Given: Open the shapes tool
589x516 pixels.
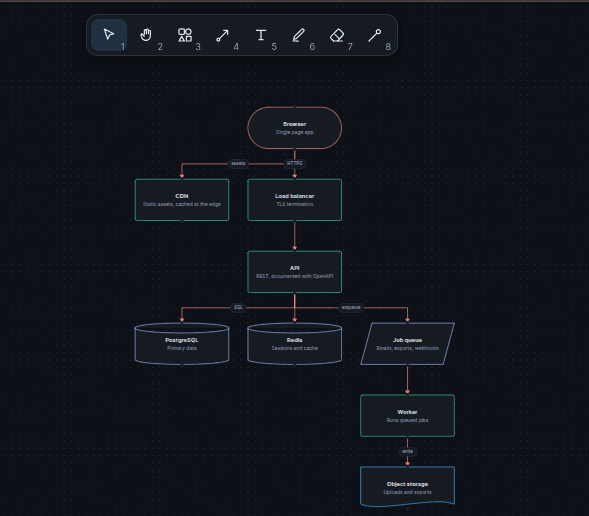Looking at the screenshot, I should (185, 35).
